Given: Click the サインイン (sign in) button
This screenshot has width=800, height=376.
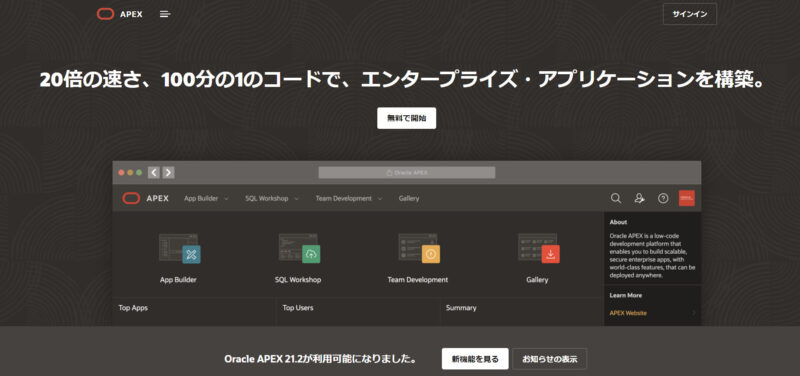Looking at the screenshot, I should click(x=690, y=14).
